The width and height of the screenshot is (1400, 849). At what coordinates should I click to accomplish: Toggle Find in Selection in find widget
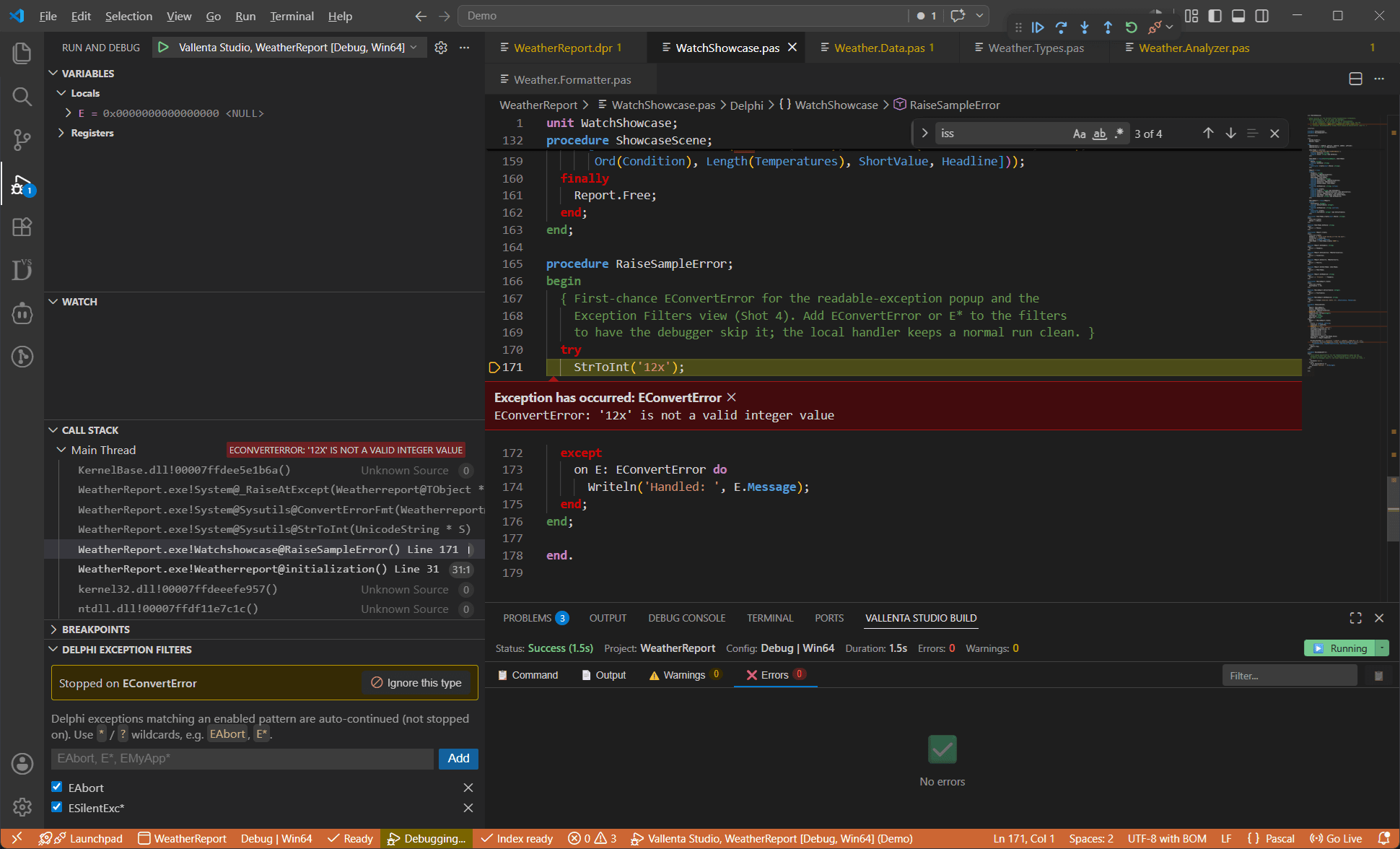pyautogui.click(x=1253, y=134)
